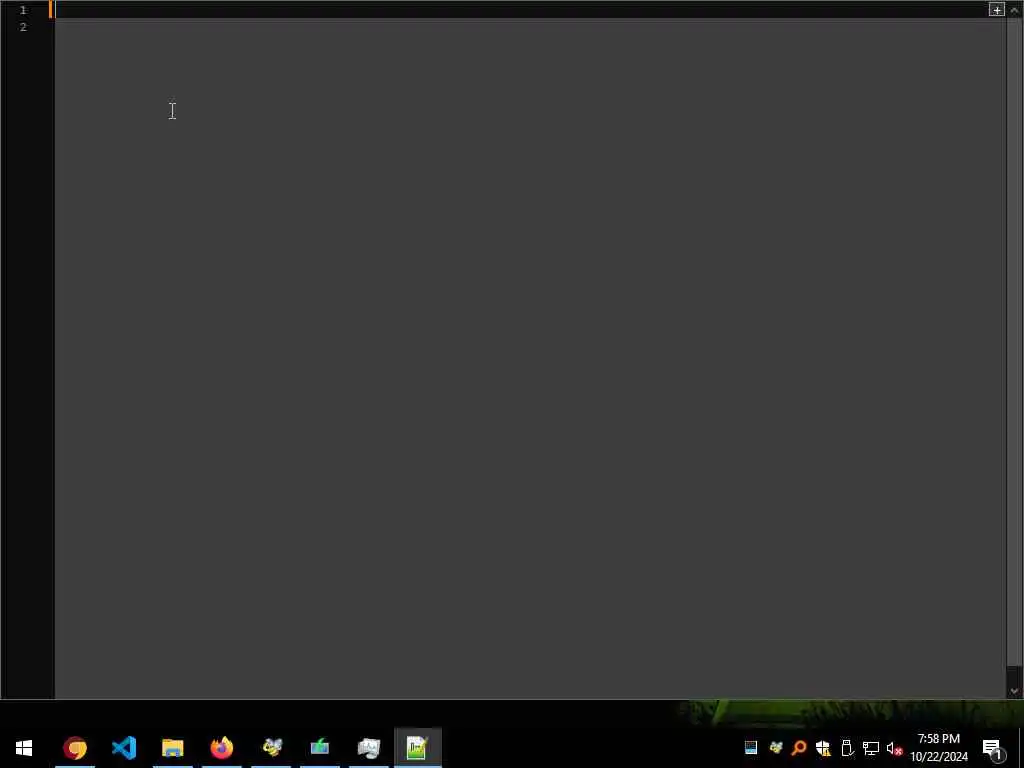Click the blue window tray icon
The width and height of the screenshot is (1024, 768).
pyautogui.click(x=751, y=748)
